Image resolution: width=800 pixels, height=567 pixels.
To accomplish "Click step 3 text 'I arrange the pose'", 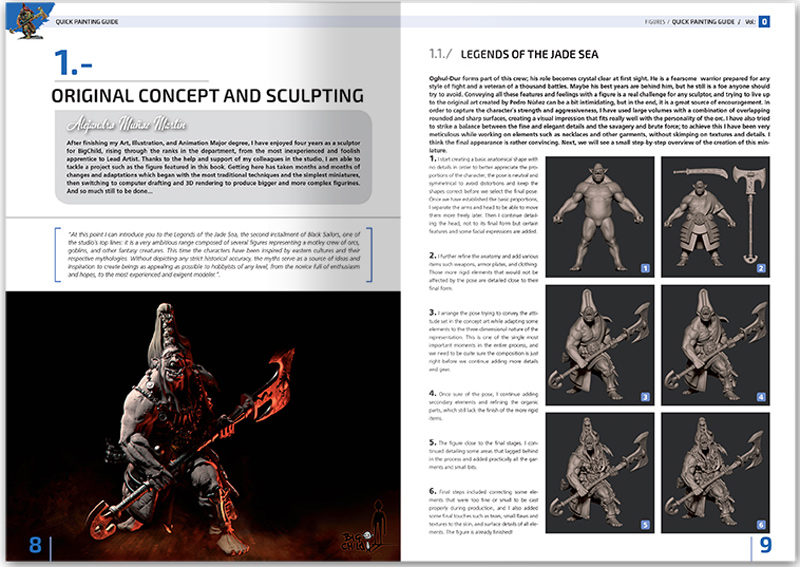I will click(484, 341).
